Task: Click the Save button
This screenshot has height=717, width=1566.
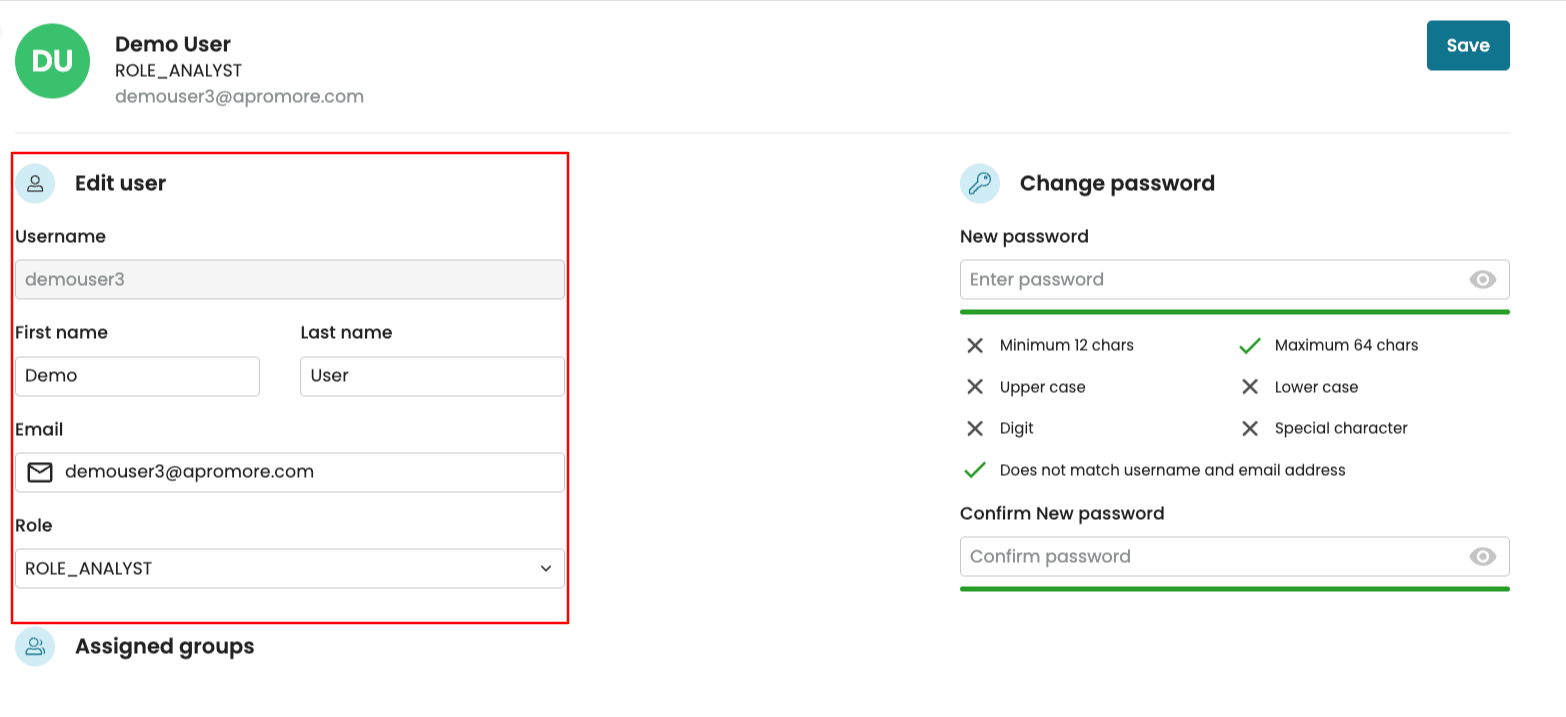Action: coord(1467,46)
